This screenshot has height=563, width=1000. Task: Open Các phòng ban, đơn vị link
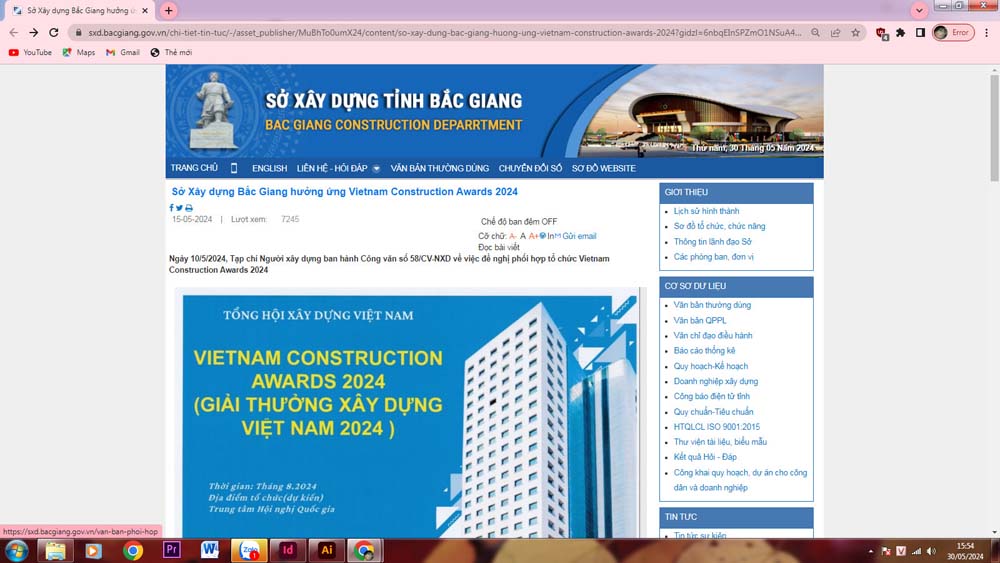713,257
